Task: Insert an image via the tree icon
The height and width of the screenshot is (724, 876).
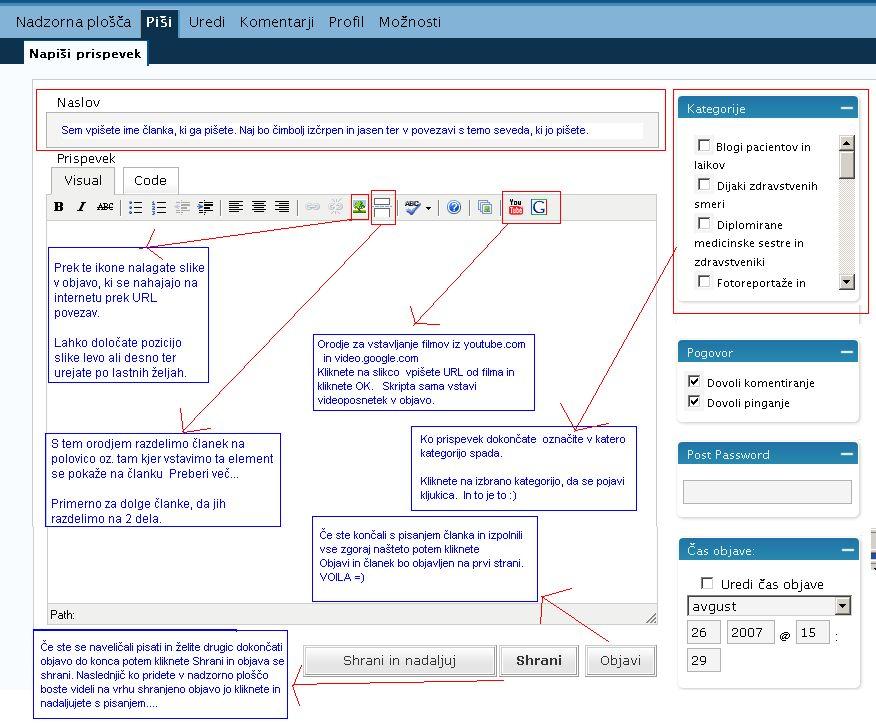Action: click(359, 207)
